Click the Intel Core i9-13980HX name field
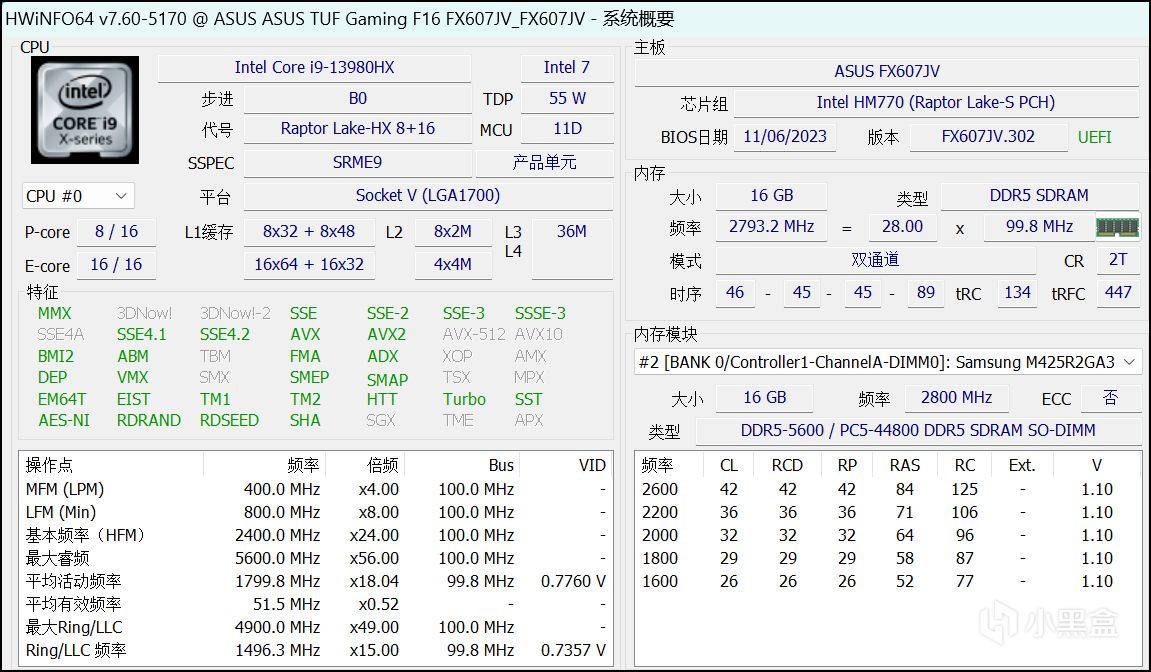Image resolution: width=1151 pixels, height=672 pixels. [314, 68]
